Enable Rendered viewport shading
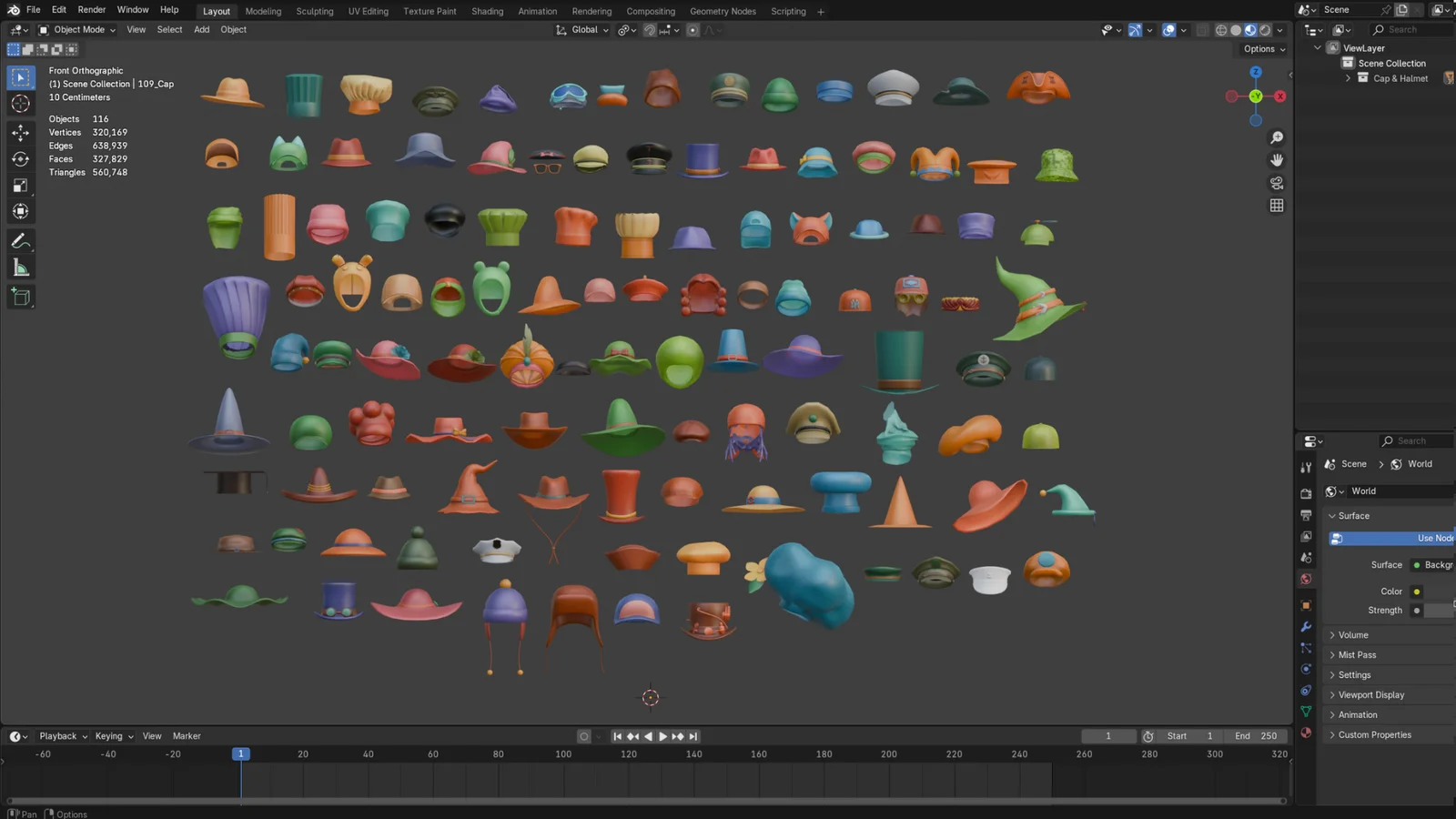The width and height of the screenshot is (1456, 819). pyautogui.click(x=1265, y=29)
